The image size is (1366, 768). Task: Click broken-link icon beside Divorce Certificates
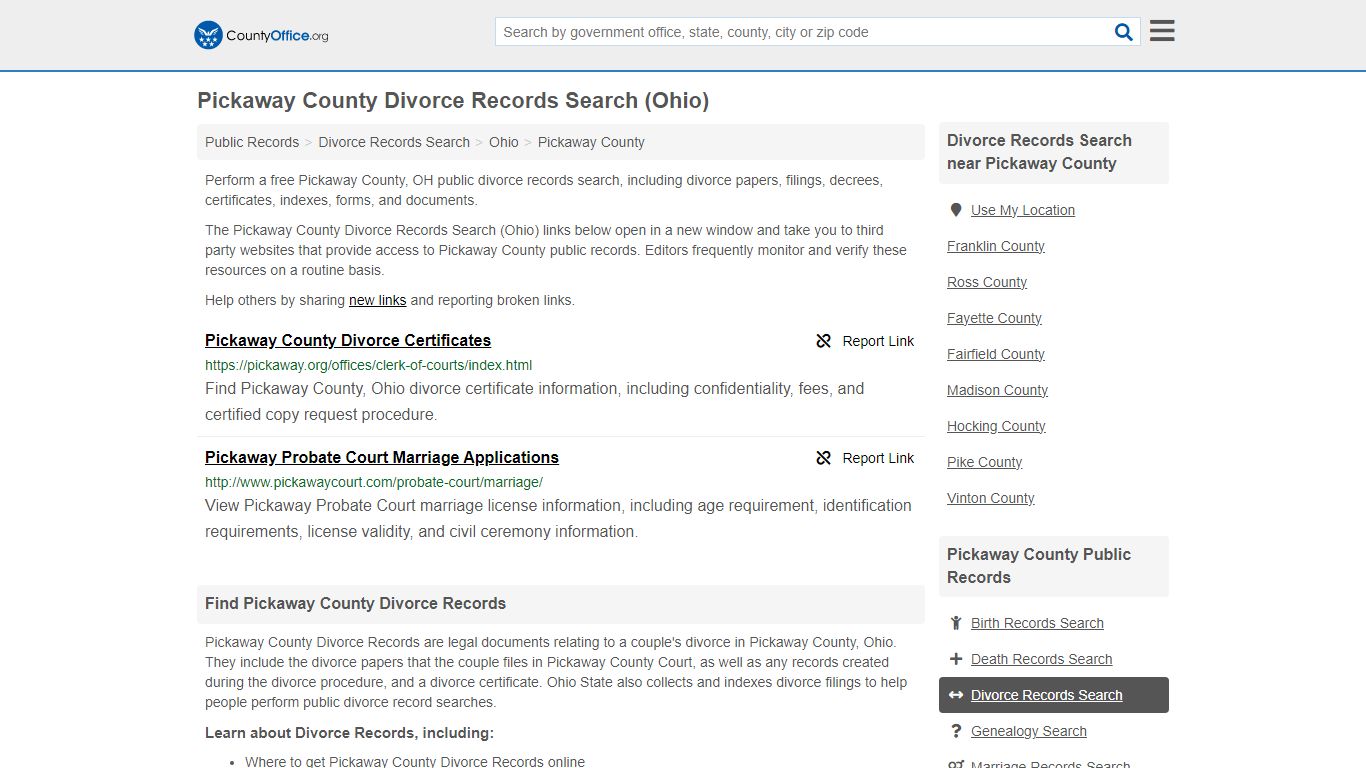(x=824, y=341)
